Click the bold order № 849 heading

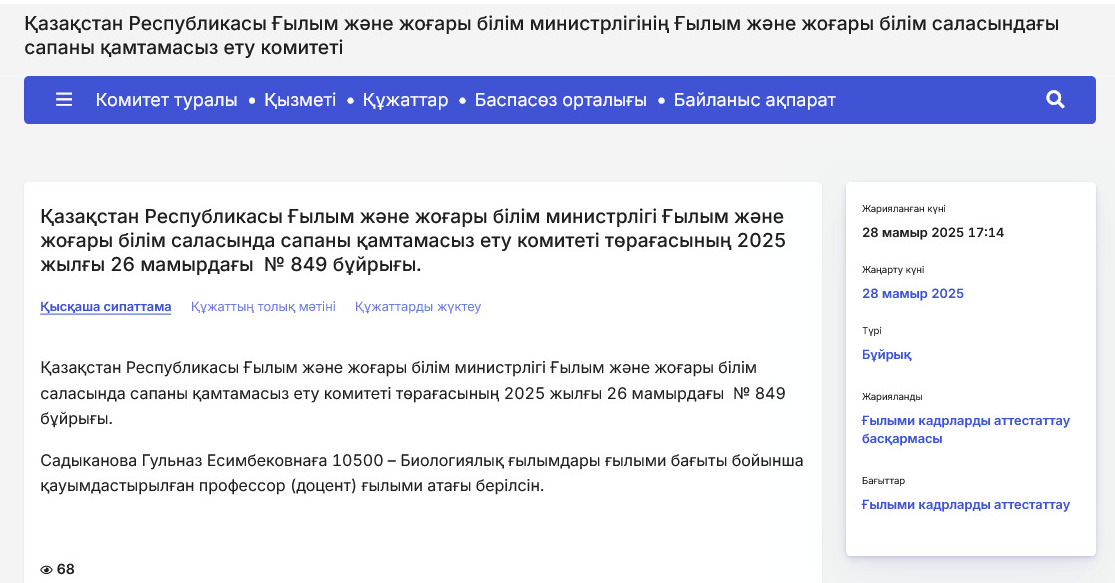tap(412, 241)
